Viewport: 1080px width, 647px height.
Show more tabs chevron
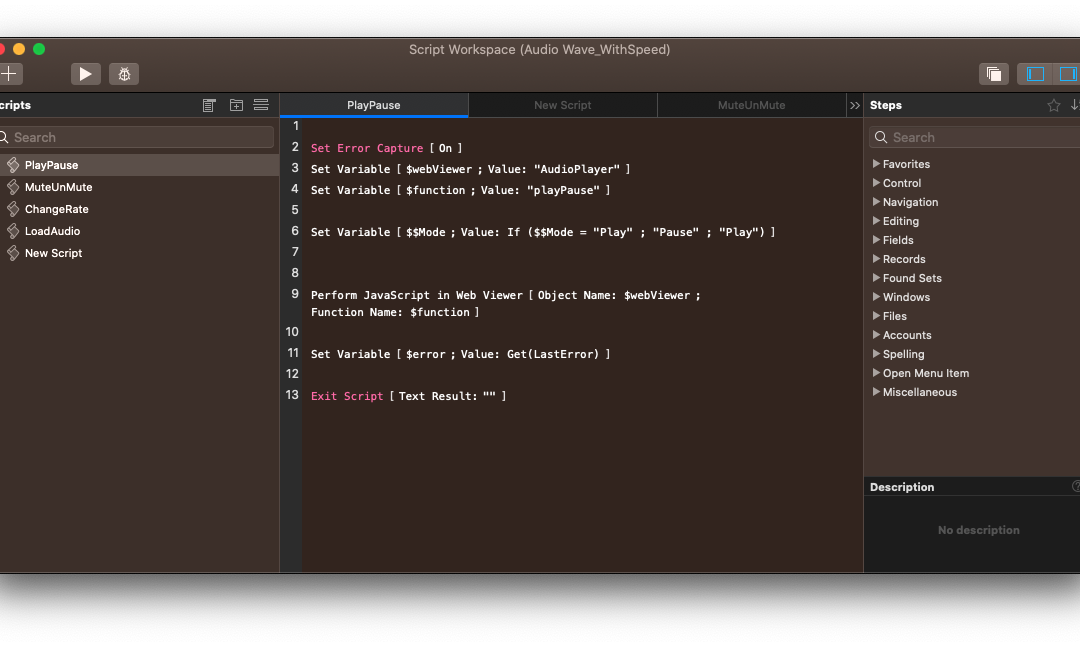coord(855,105)
